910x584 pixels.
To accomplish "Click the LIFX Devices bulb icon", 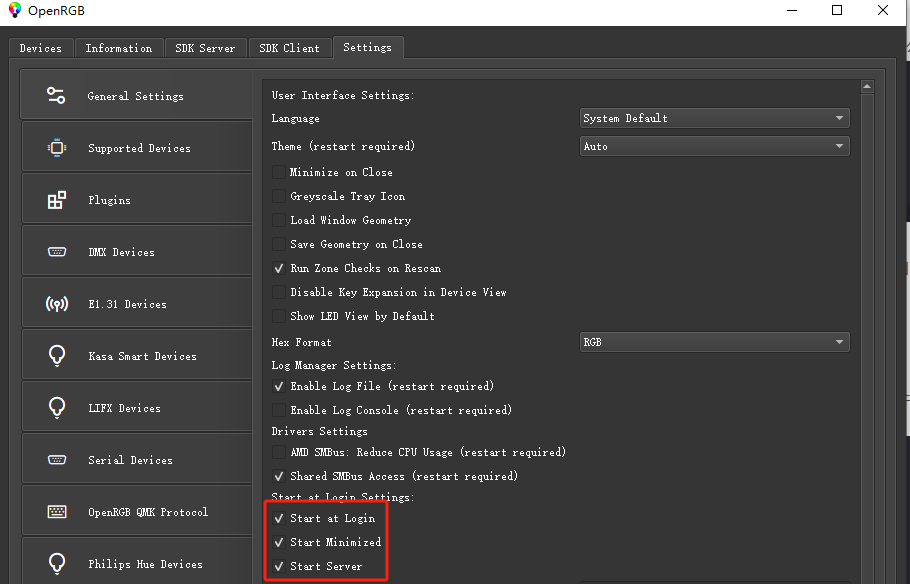I will click(x=56, y=408).
